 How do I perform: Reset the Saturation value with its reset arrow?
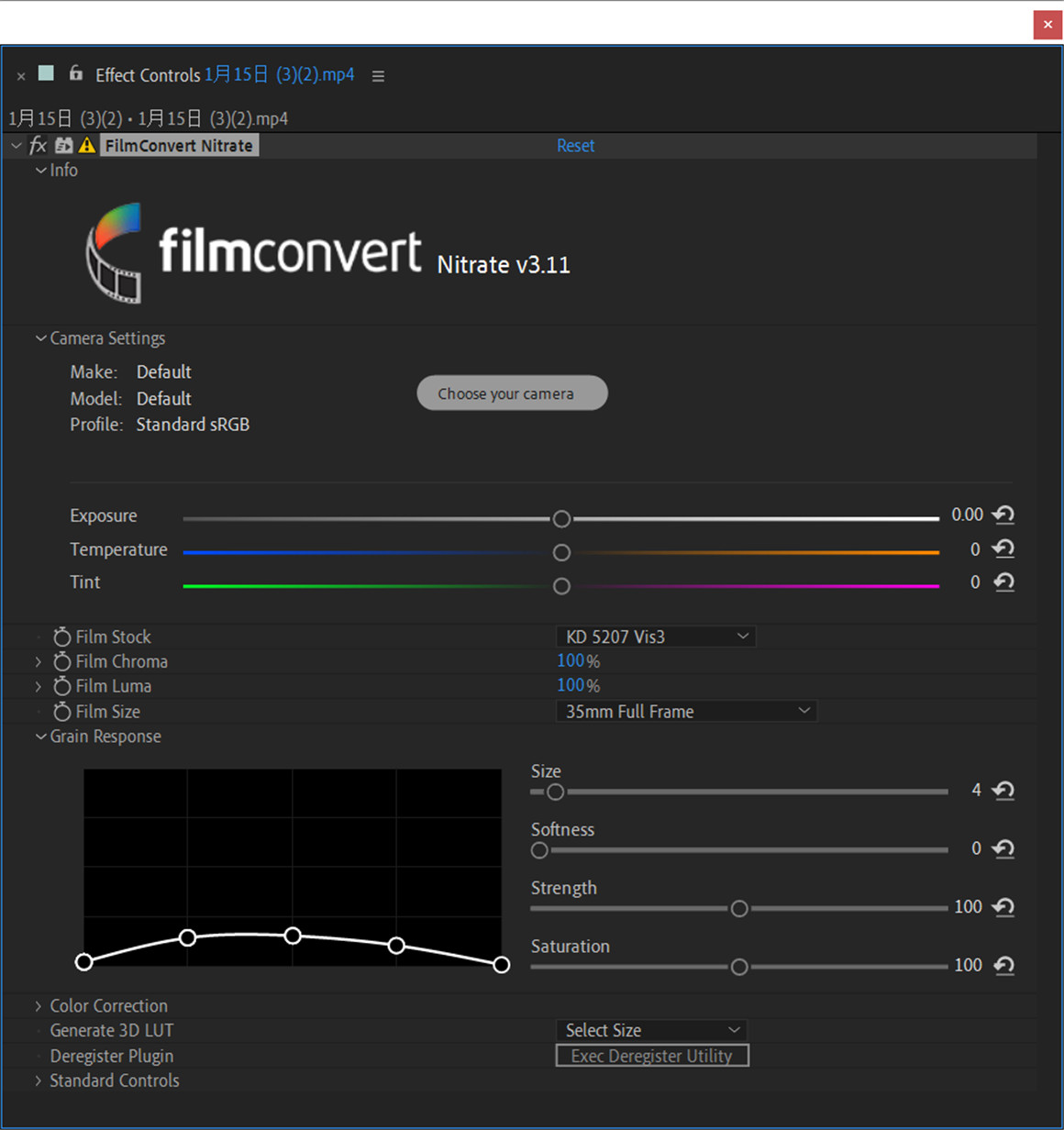pos(1003,965)
